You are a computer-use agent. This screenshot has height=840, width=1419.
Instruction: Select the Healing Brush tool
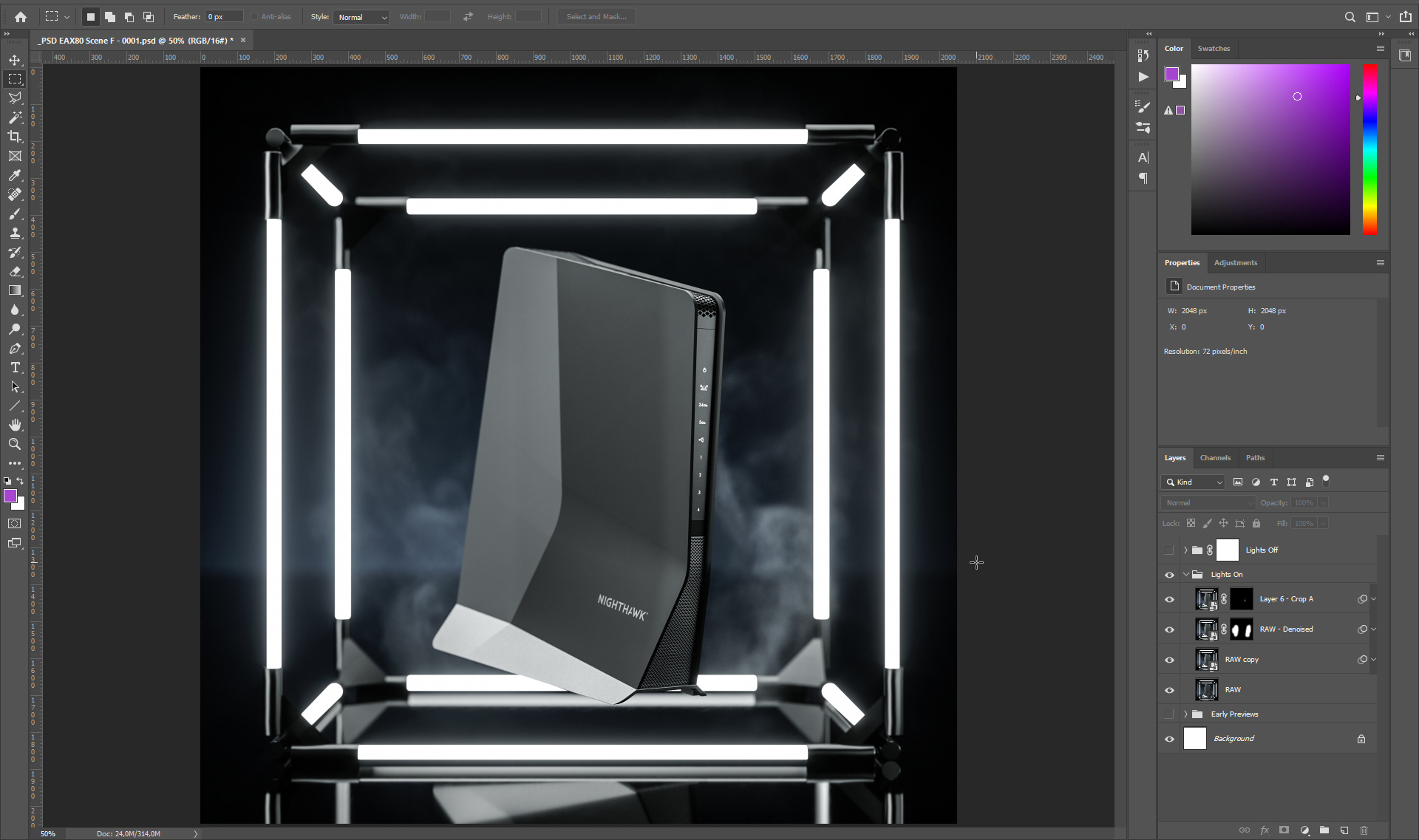(15, 194)
